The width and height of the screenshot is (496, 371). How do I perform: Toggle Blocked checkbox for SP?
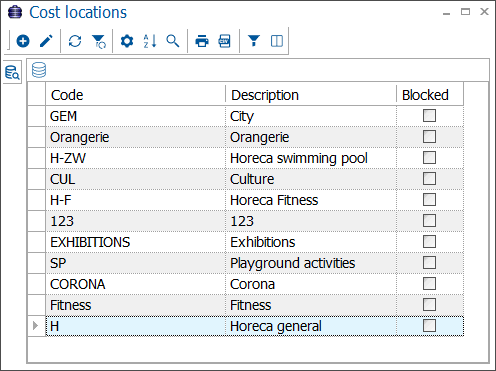pos(429,263)
